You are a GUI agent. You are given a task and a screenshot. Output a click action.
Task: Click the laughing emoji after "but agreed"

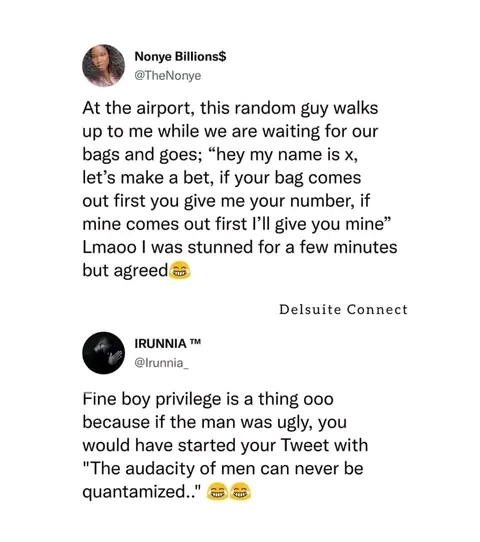pyautogui.click(x=180, y=270)
